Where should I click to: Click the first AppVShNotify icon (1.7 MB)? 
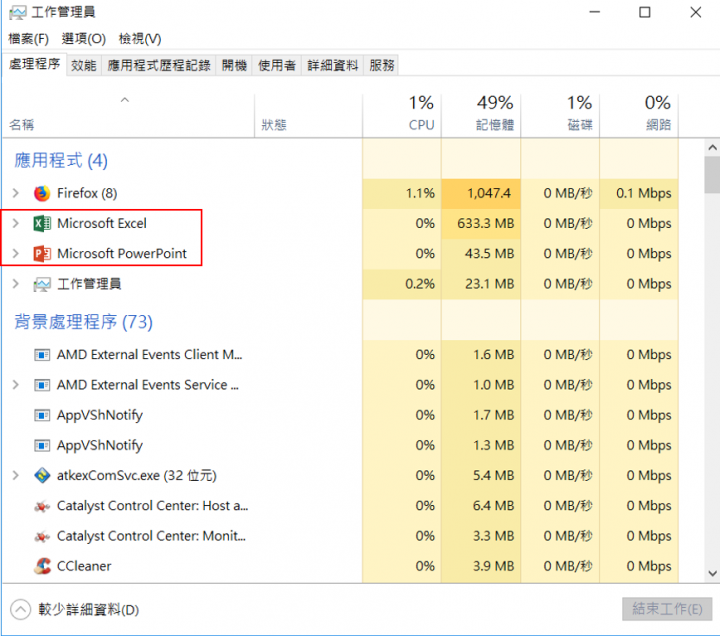[42, 415]
